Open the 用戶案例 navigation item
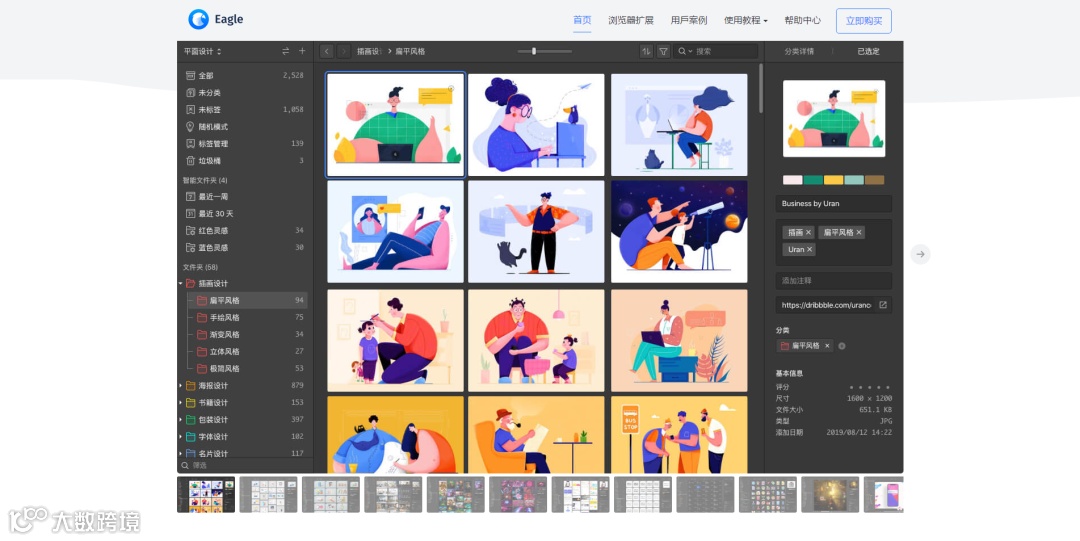This screenshot has height=541, width=1080. pyautogui.click(x=689, y=20)
